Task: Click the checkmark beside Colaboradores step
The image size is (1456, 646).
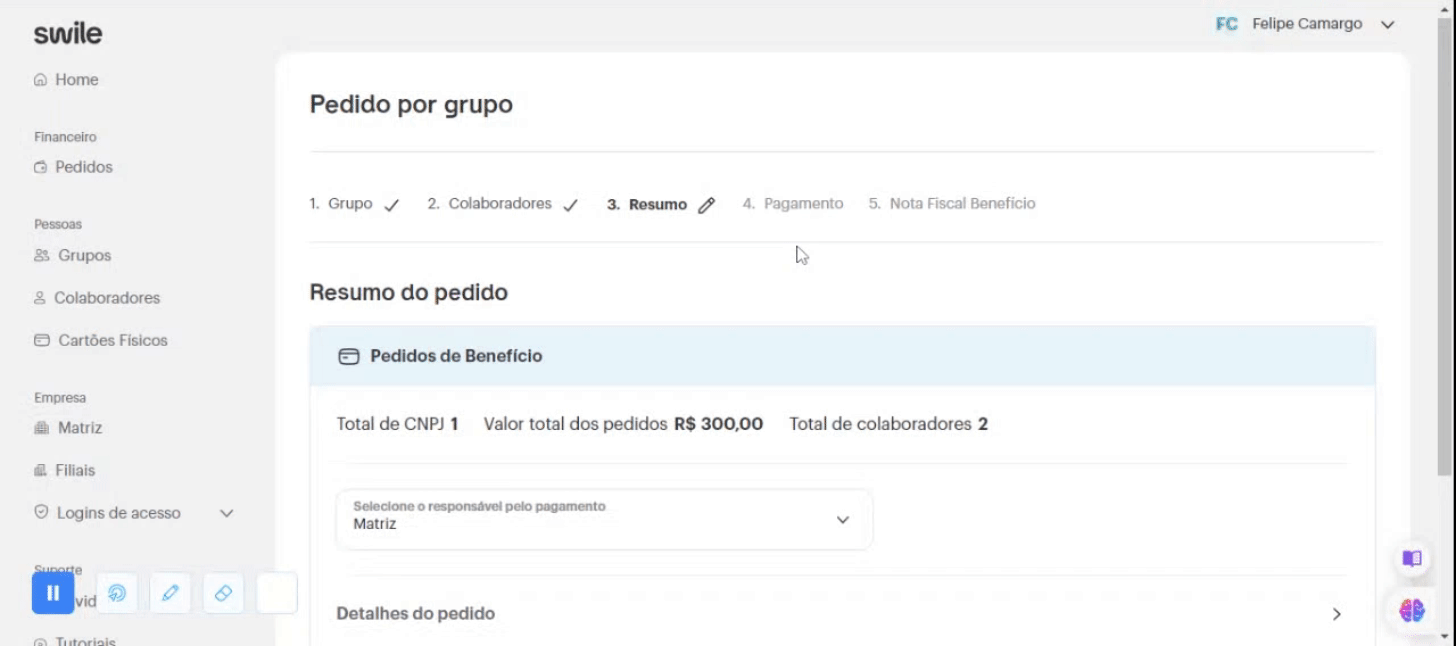Action: click(570, 205)
